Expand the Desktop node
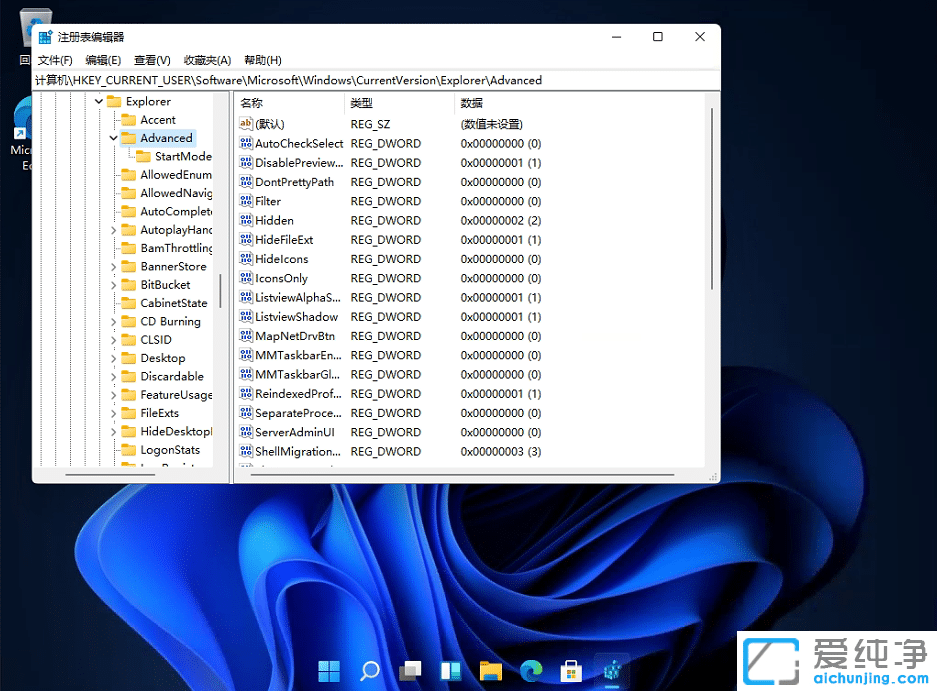 [x=113, y=358]
